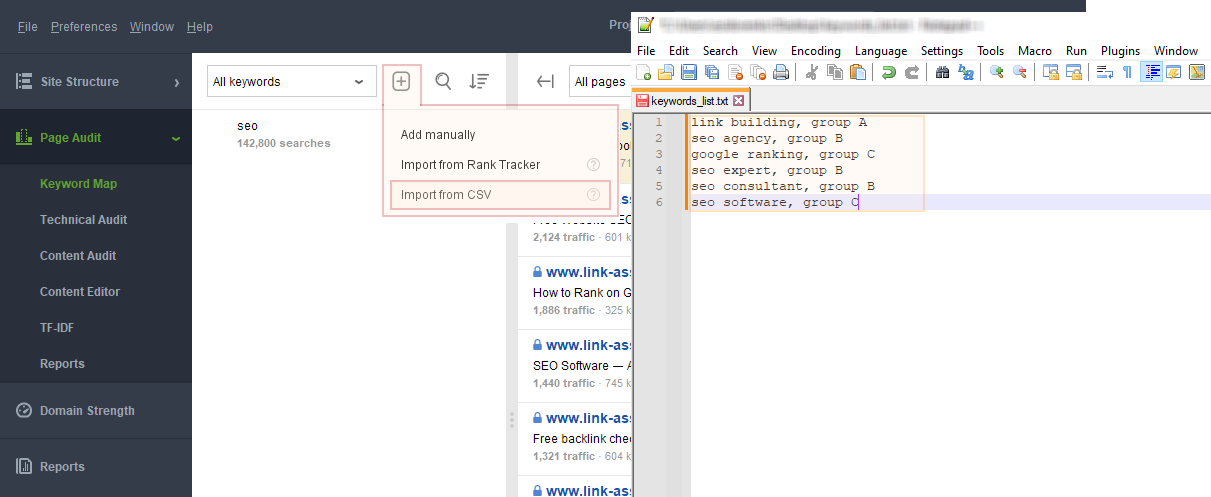The height and width of the screenshot is (497, 1211).
Task: Click the Zoom In icon in Notepad++
Action: pyautogui.click(x=996, y=72)
